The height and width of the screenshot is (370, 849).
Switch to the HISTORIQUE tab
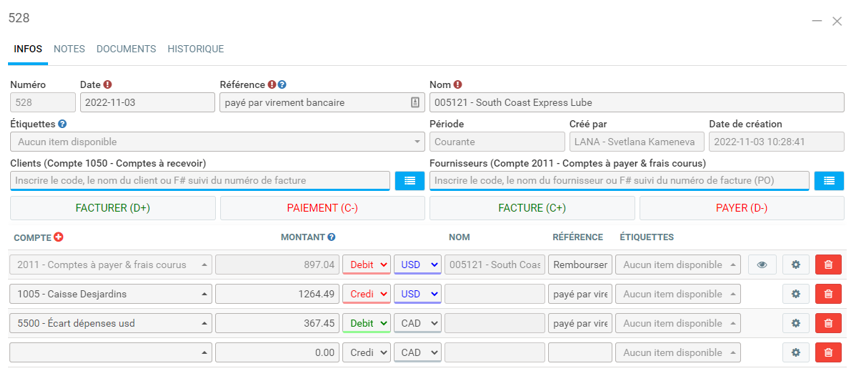pos(195,49)
